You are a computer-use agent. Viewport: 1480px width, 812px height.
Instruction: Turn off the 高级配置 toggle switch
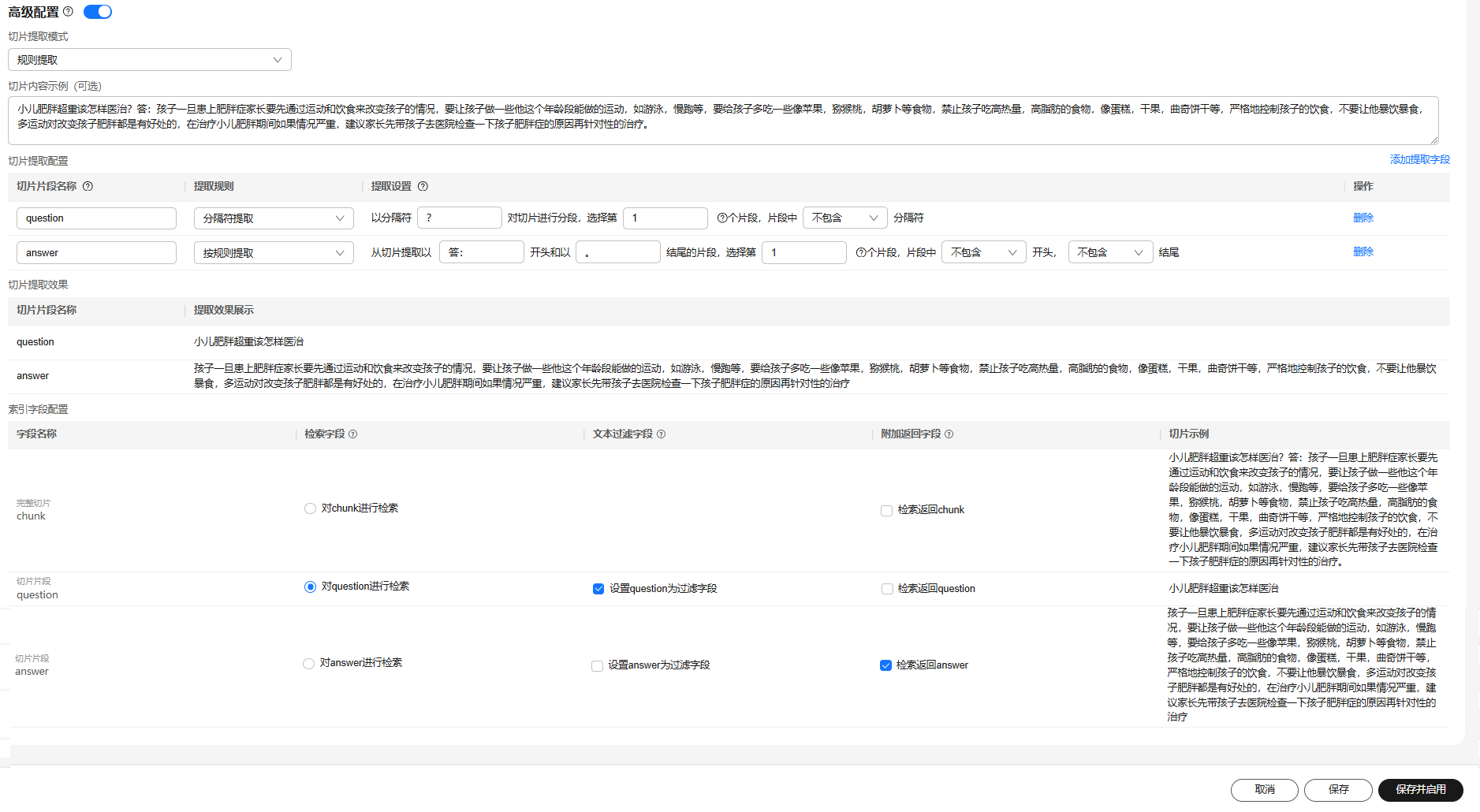point(98,12)
